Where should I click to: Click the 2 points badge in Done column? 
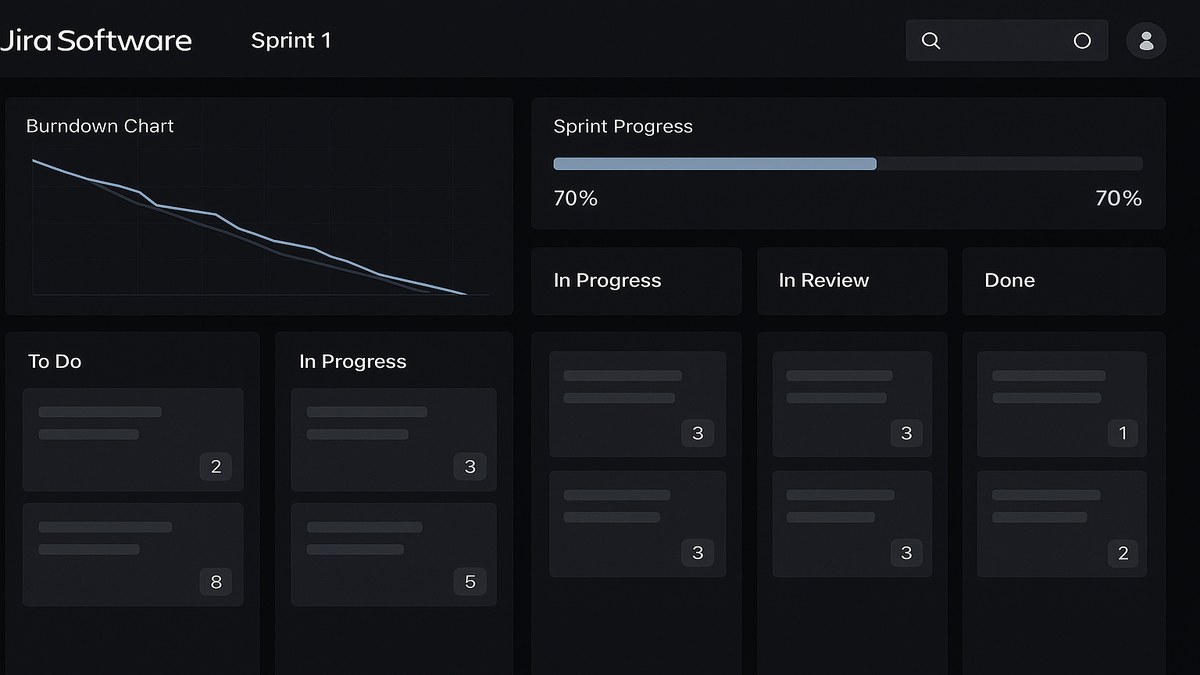[1123, 553]
